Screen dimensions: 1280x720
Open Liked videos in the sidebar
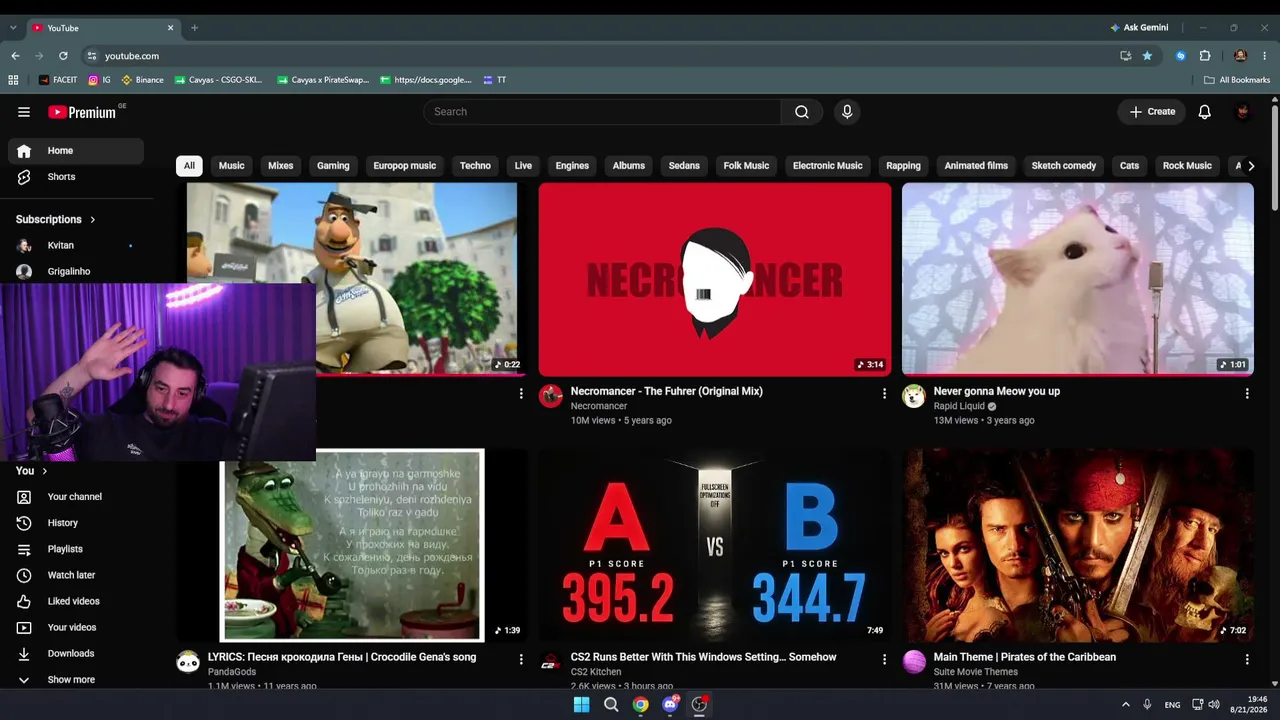coord(76,601)
